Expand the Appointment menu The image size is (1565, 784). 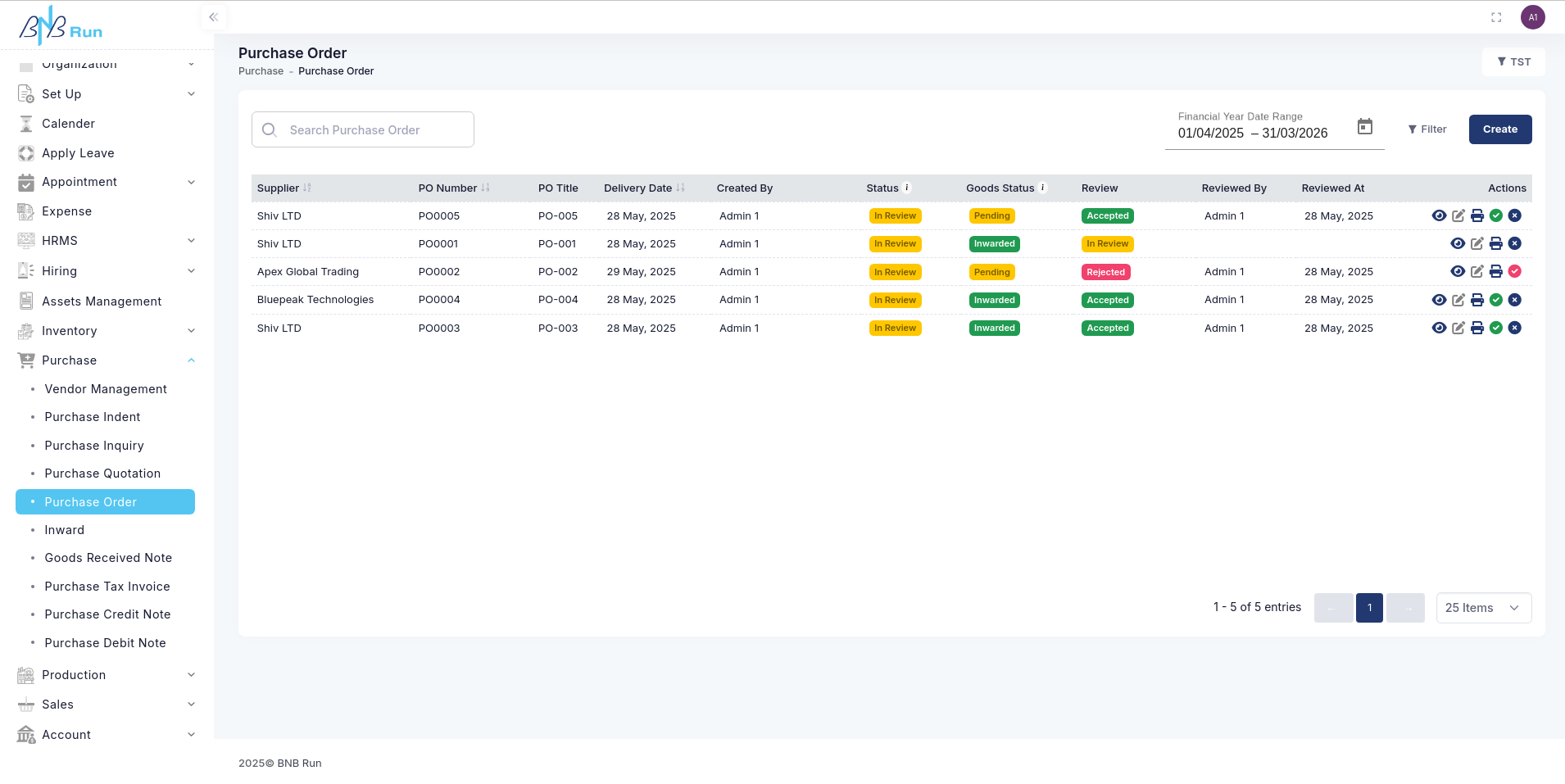(107, 182)
